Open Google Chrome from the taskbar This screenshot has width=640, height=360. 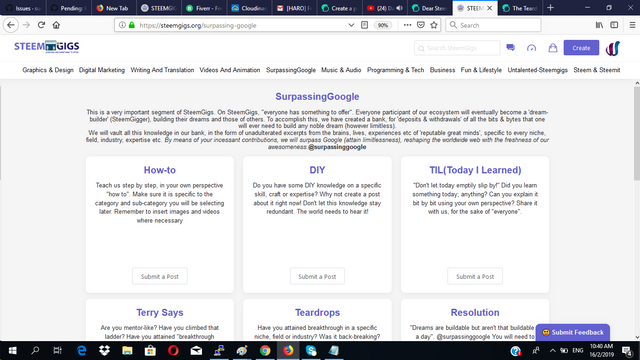(265, 351)
